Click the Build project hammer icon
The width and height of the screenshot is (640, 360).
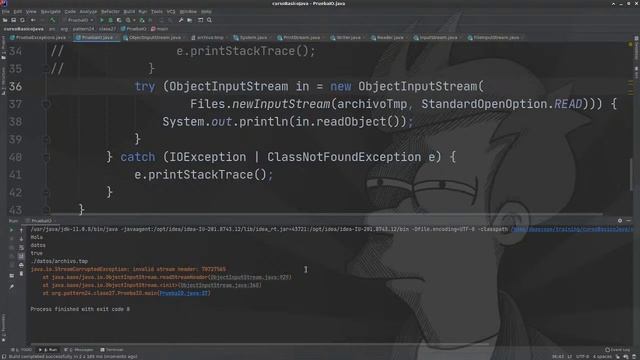(x=53, y=20)
